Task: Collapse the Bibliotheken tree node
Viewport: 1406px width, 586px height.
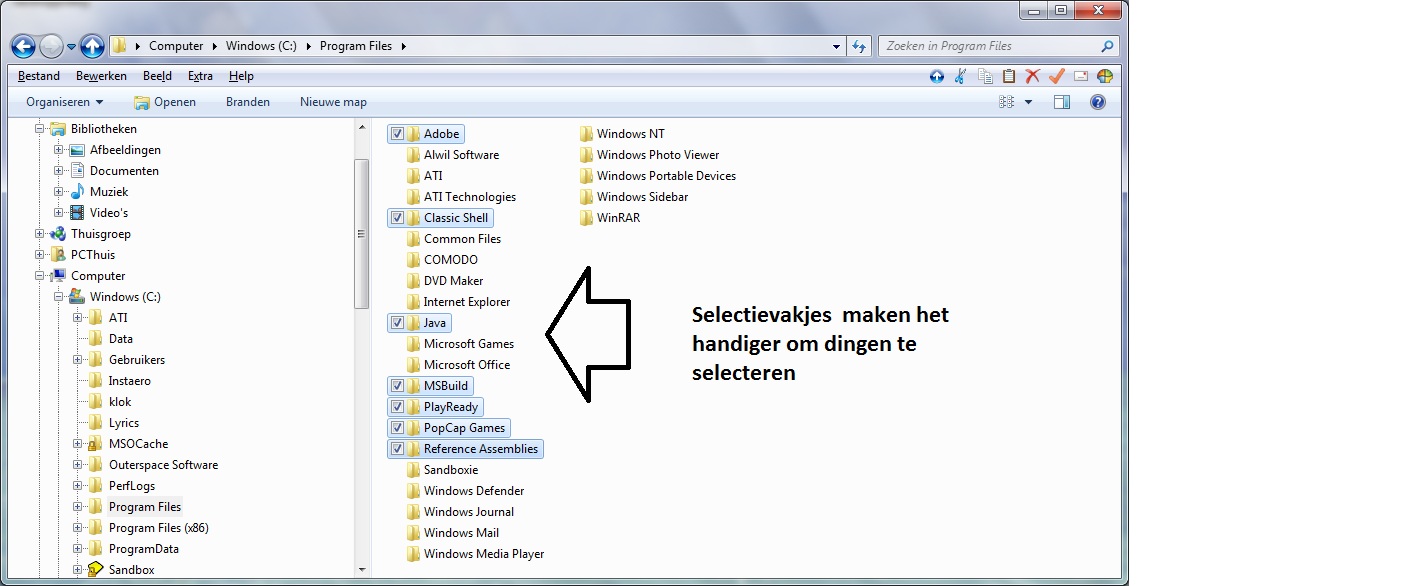Action: click(x=40, y=129)
